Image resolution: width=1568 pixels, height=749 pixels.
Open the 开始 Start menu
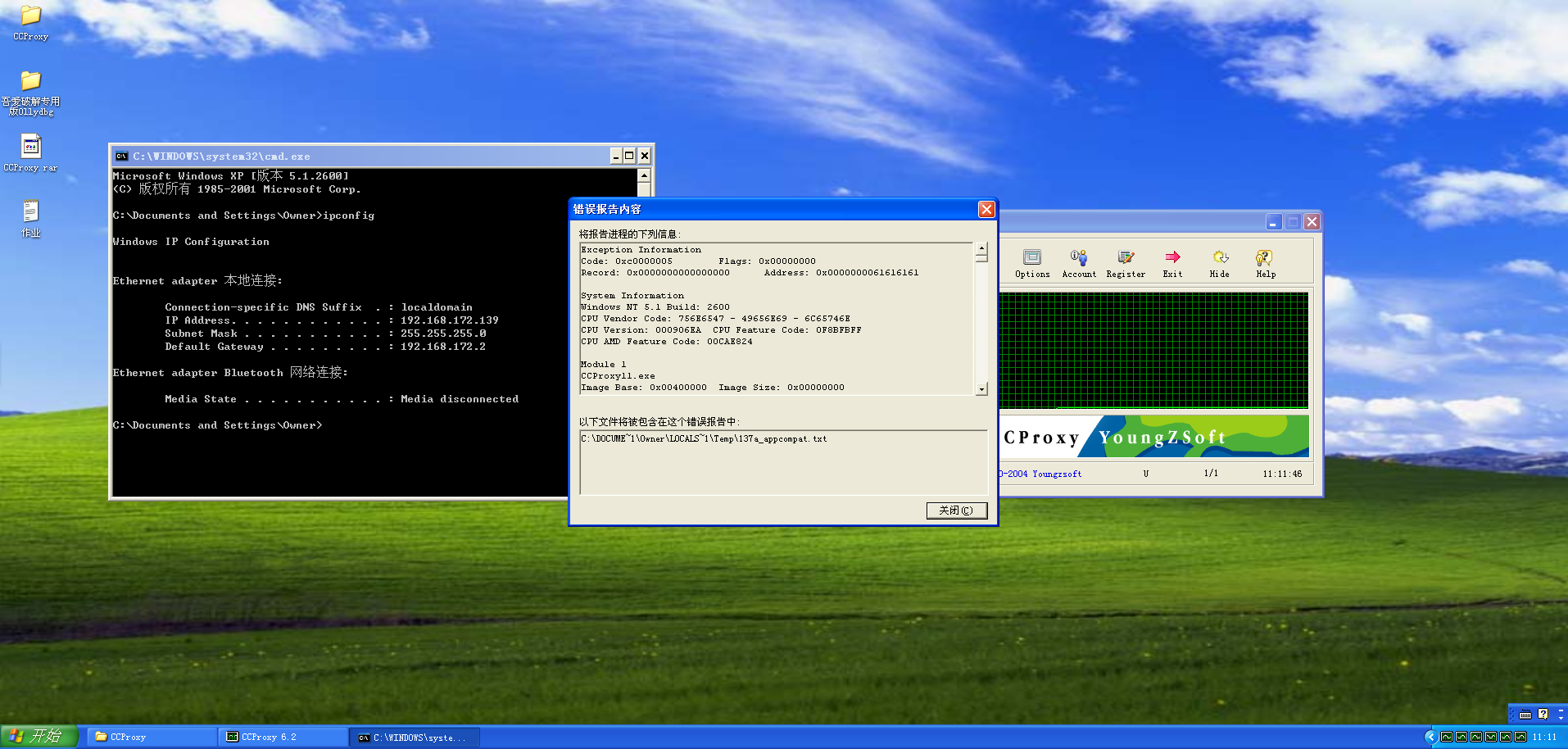point(39,737)
